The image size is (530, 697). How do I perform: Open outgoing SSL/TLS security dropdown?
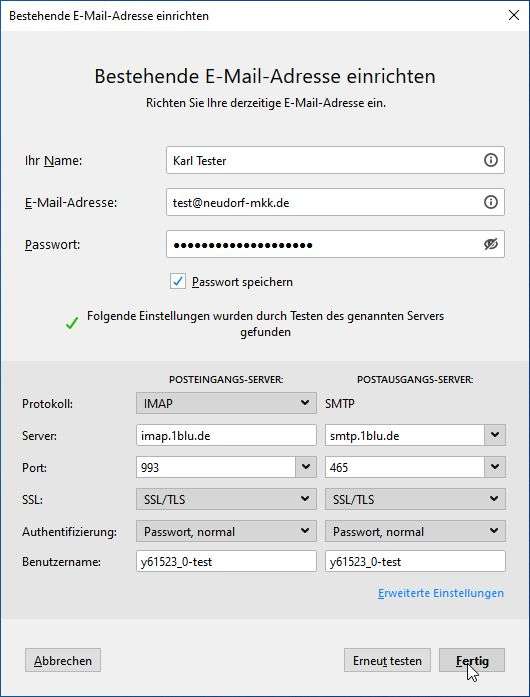coord(415,499)
